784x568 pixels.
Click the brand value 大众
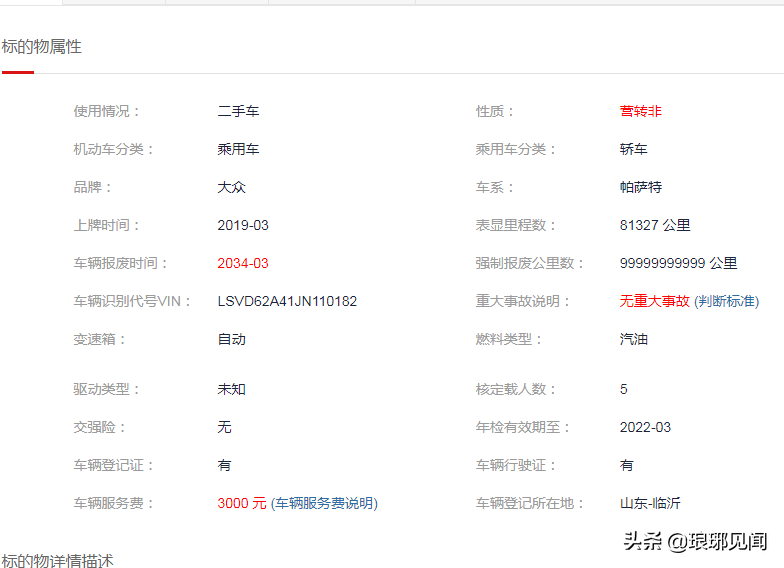click(232, 187)
